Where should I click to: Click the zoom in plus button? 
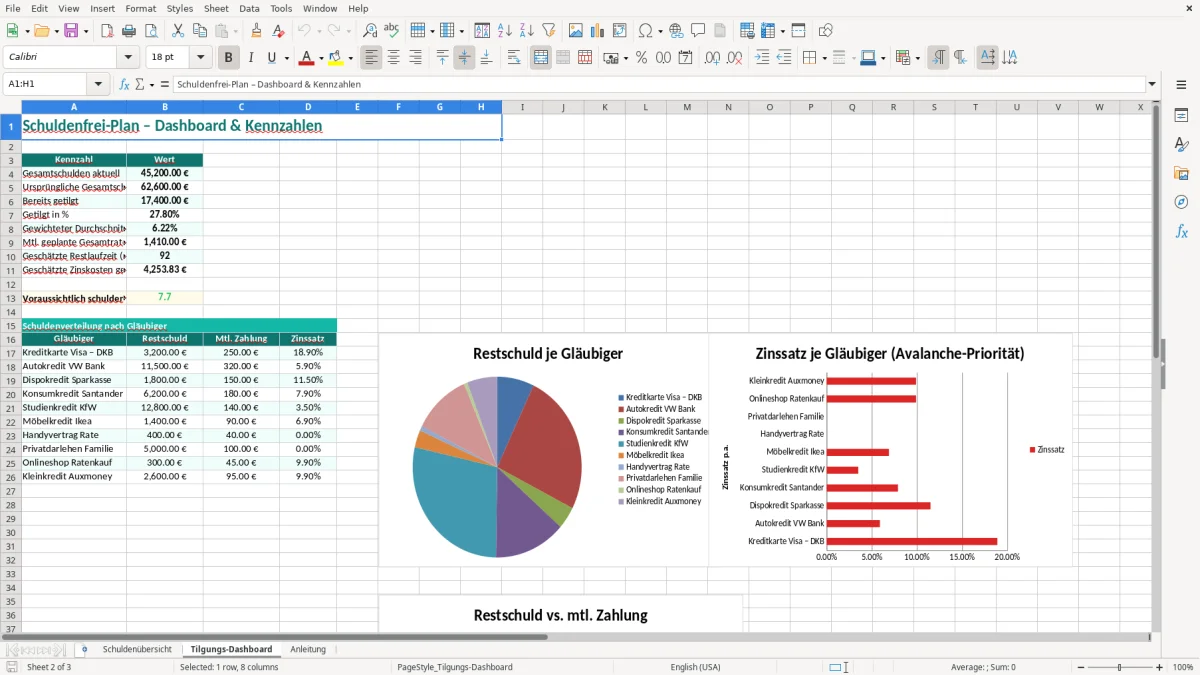[1160, 667]
